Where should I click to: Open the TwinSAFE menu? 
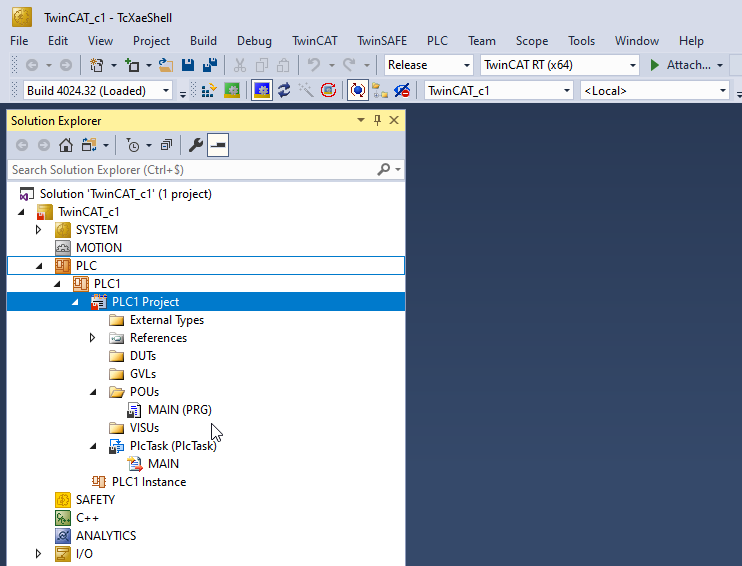click(382, 41)
